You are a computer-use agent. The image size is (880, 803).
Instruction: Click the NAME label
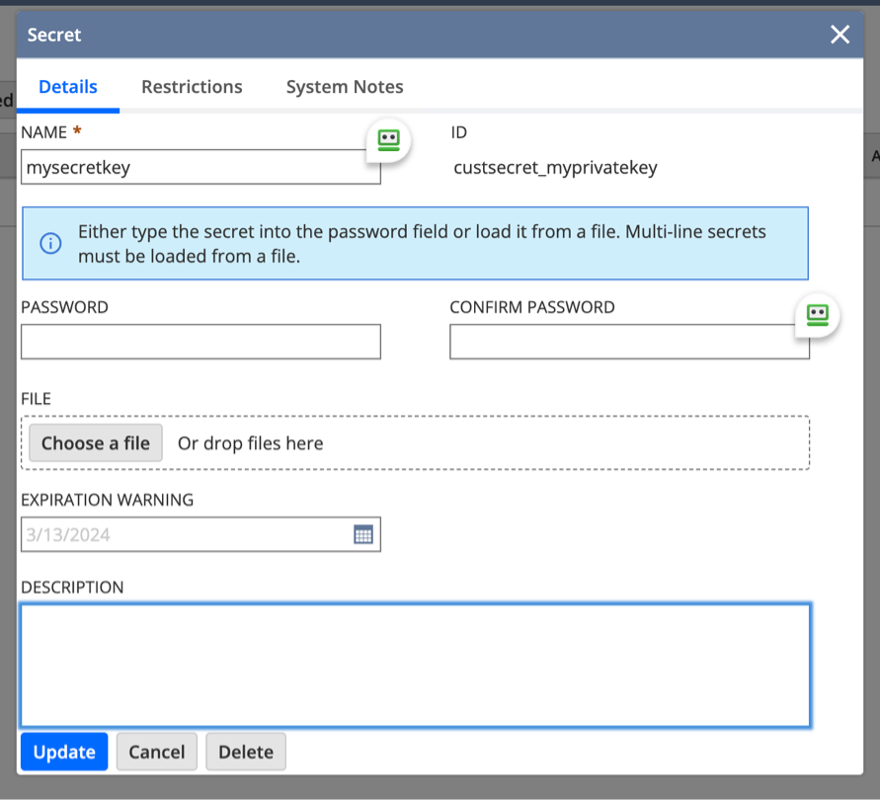(44, 132)
